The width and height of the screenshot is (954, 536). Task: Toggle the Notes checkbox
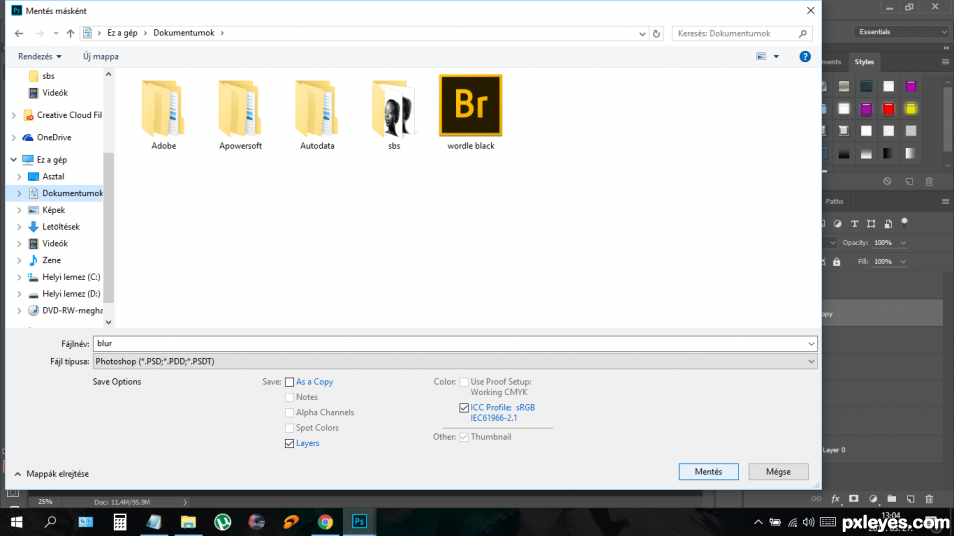[x=290, y=397]
